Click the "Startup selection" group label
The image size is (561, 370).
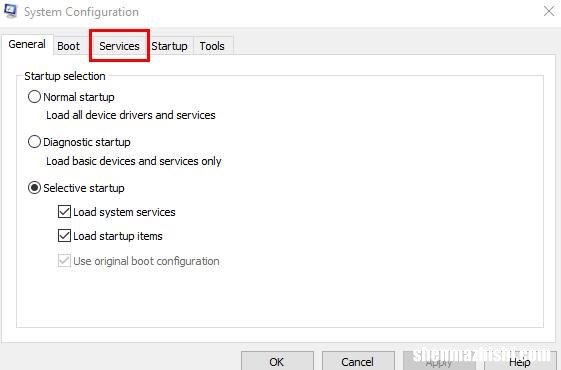tap(65, 76)
